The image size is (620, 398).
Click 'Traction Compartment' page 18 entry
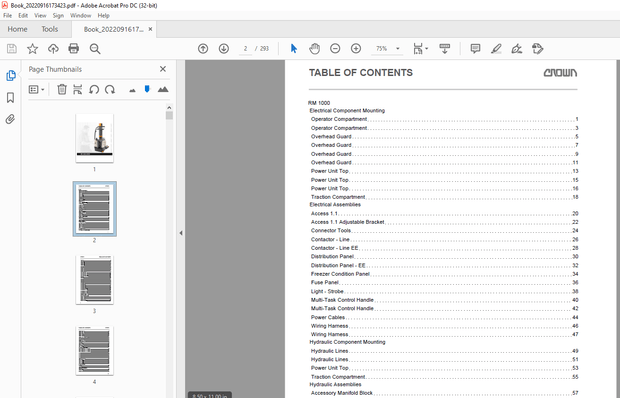coord(444,197)
